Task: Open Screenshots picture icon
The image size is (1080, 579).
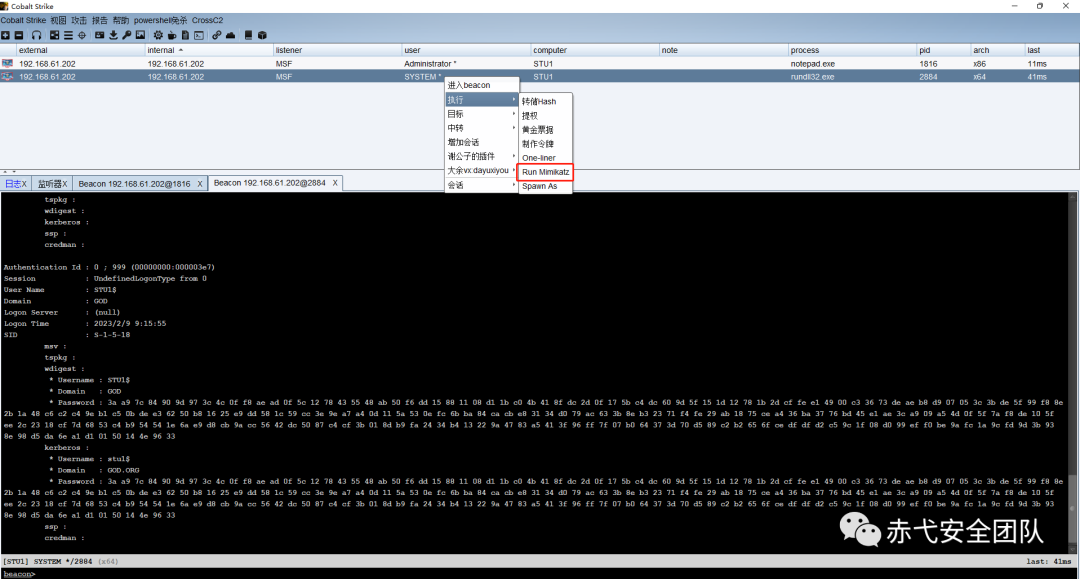Action: pos(141,35)
